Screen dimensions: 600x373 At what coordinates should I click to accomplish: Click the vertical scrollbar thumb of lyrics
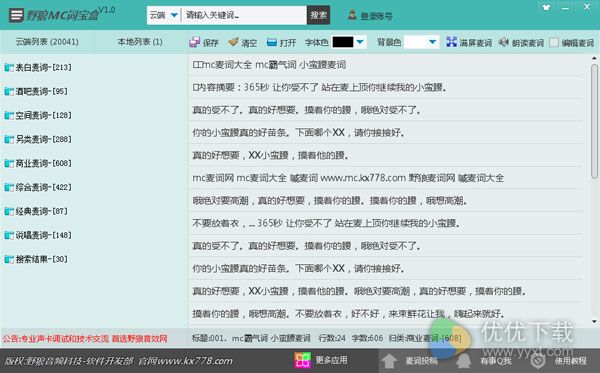(594, 121)
